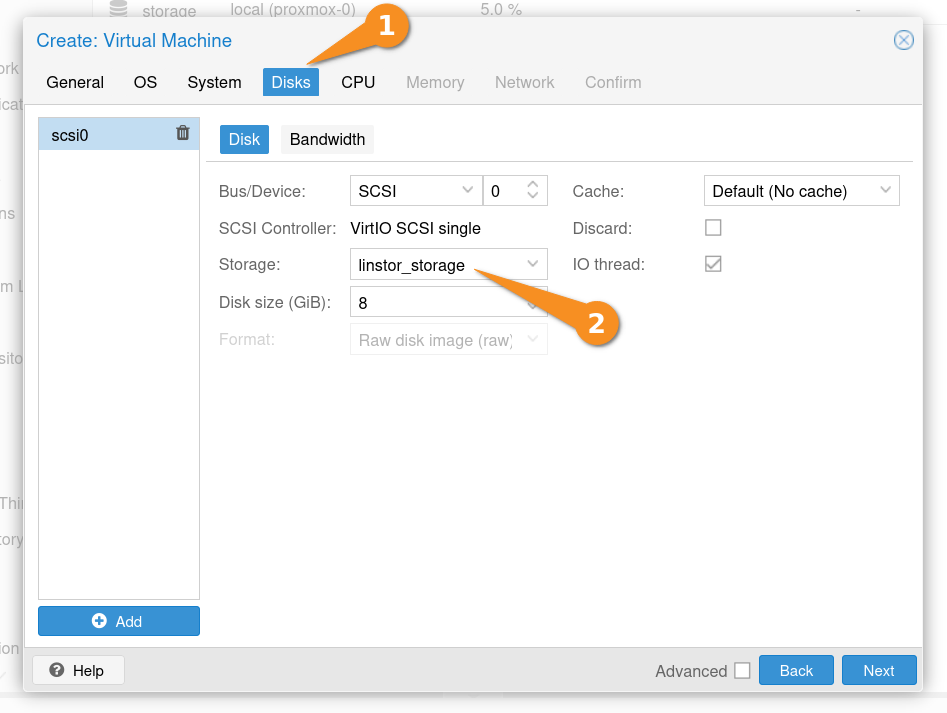Switch to the OS tab

pyautogui.click(x=145, y=82)
